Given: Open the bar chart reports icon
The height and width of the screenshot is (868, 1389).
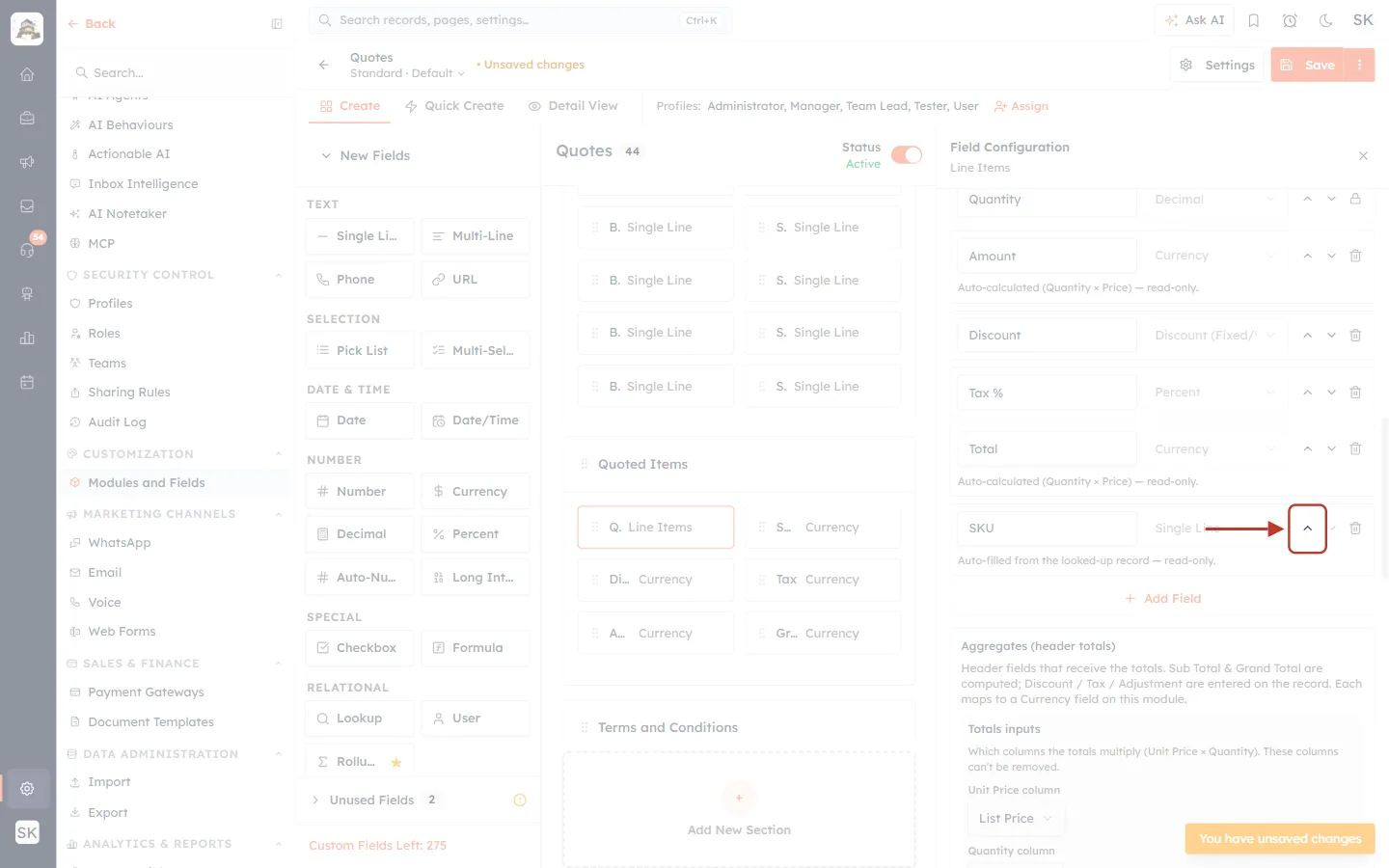Looking at the screenshot, I should pyautogui.click(x=27, y=338).
